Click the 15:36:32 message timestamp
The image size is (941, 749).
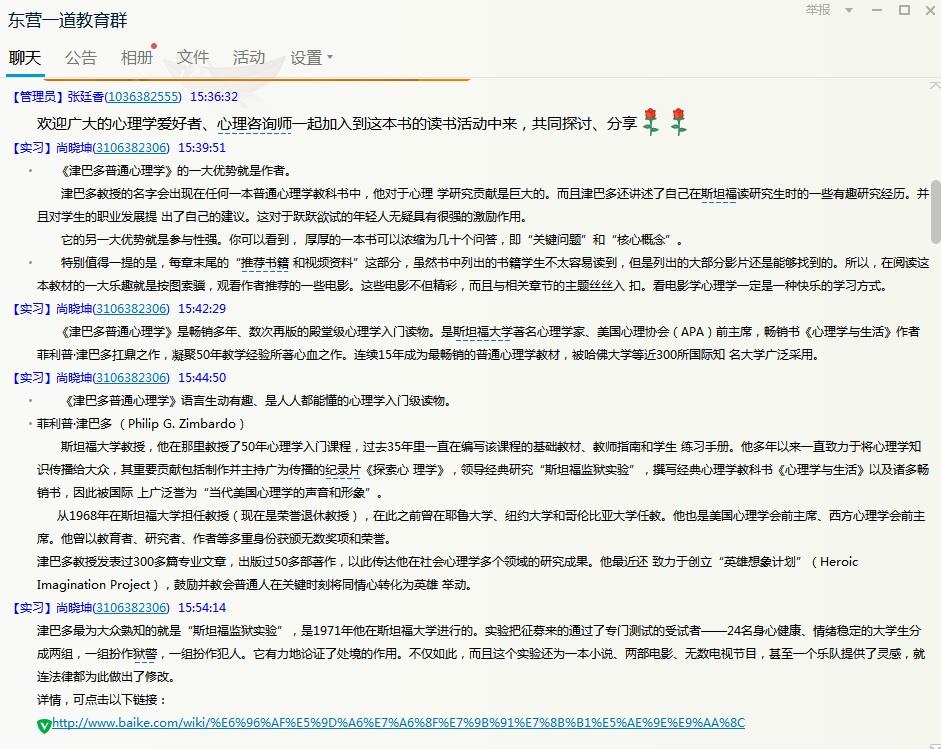214,97
